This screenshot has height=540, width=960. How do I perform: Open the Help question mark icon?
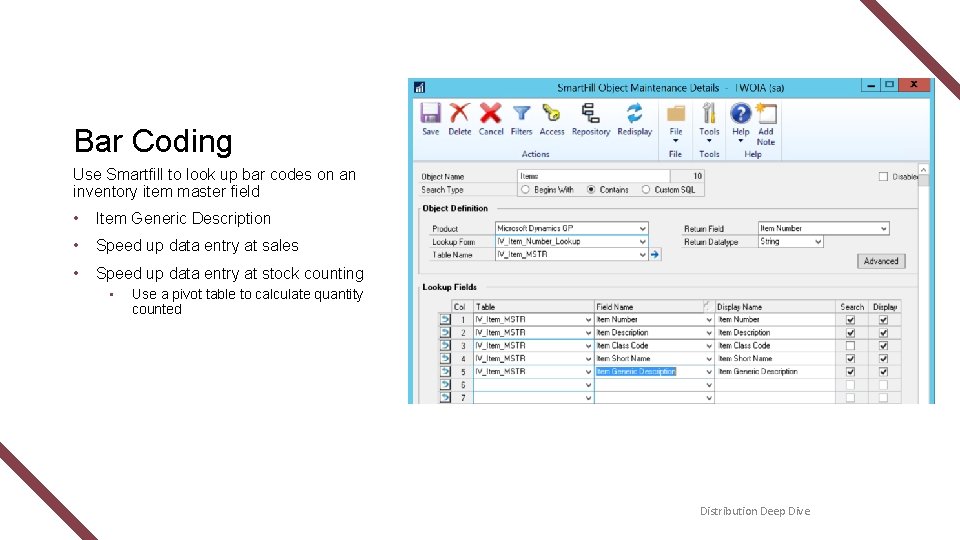[x=741, y=113]
